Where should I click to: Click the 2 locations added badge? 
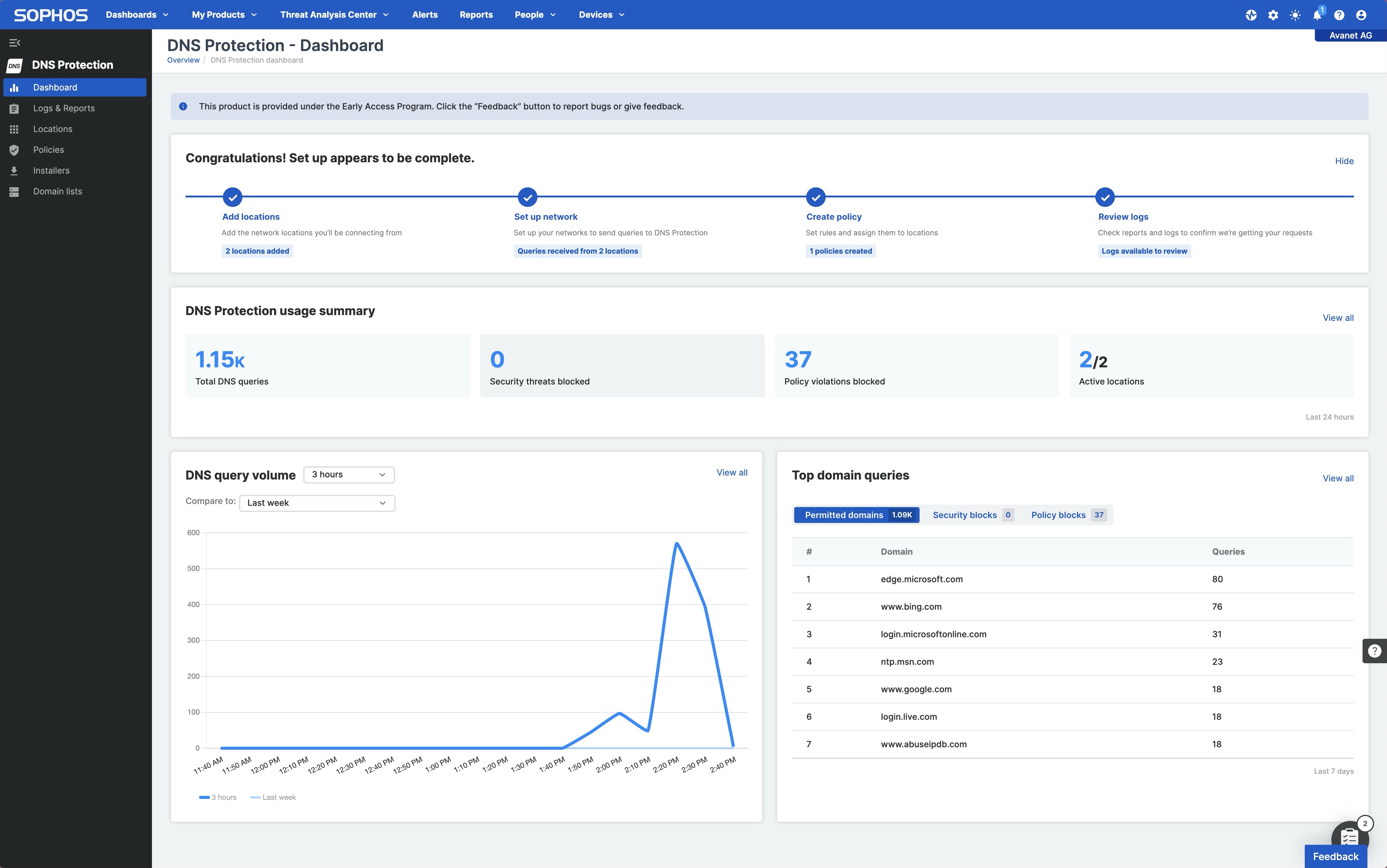(257, 252)
